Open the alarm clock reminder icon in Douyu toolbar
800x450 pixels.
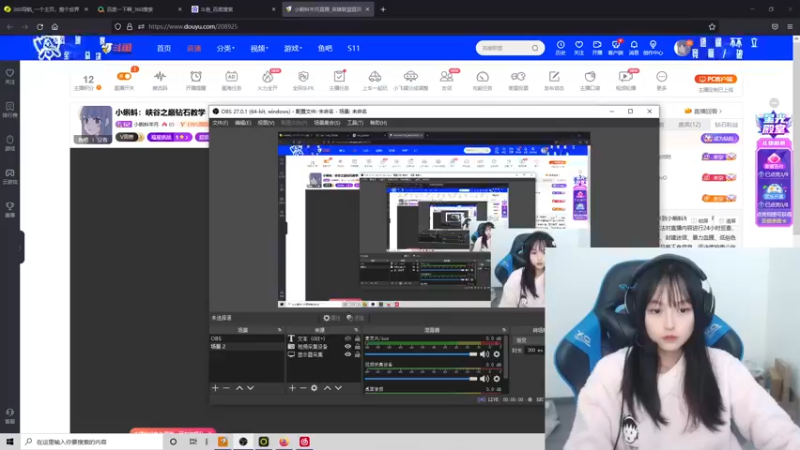195,77
